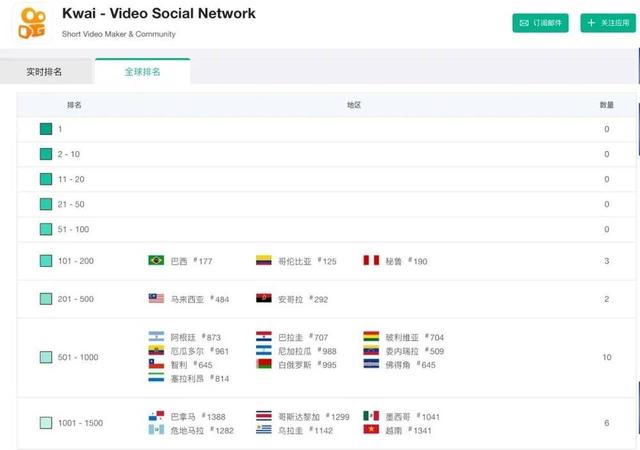Click the Kwai app logo icon
This screenshot has width=640, height=450.
[x=32, y=23]
